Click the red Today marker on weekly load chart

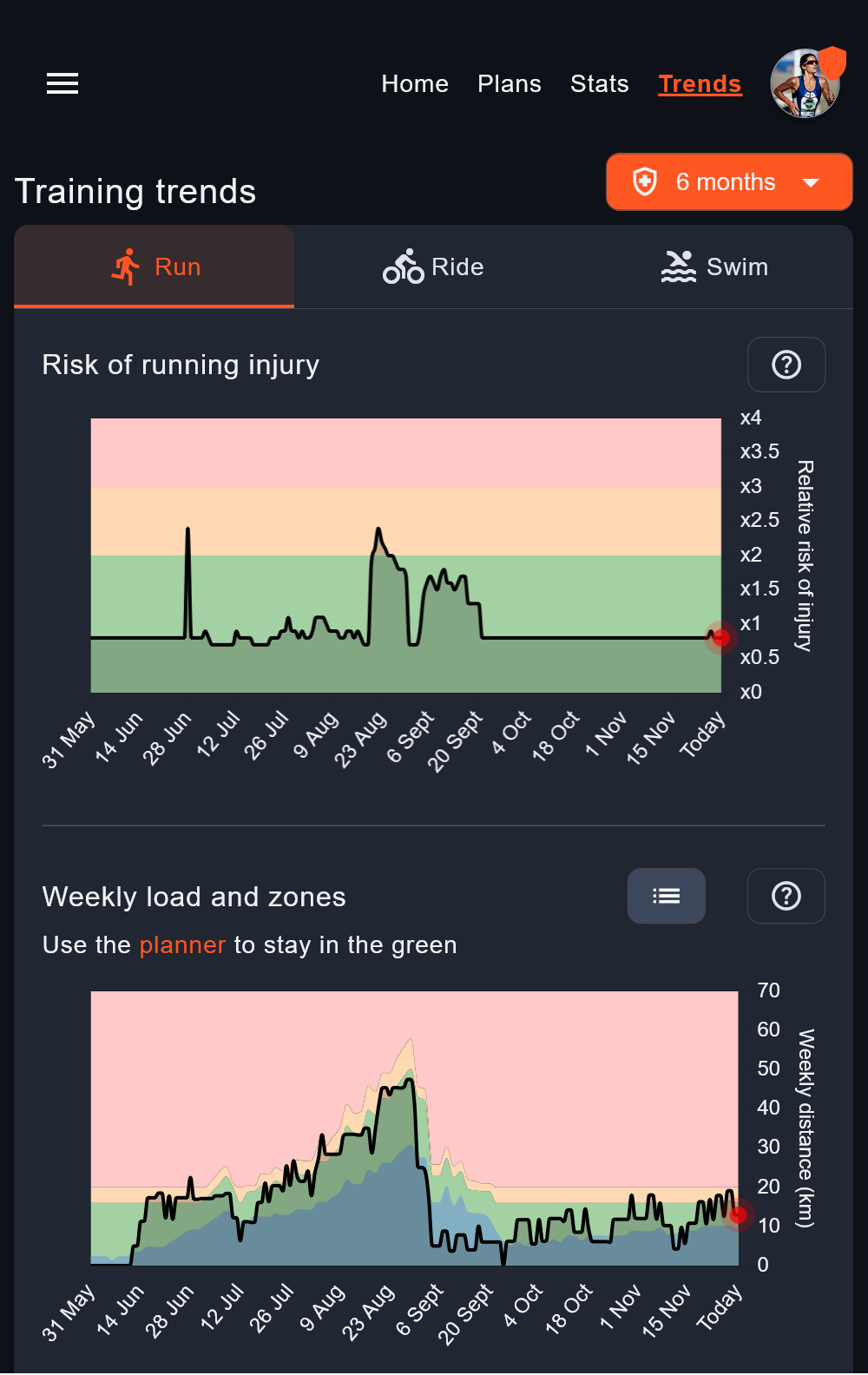[x=738, y=1214]
